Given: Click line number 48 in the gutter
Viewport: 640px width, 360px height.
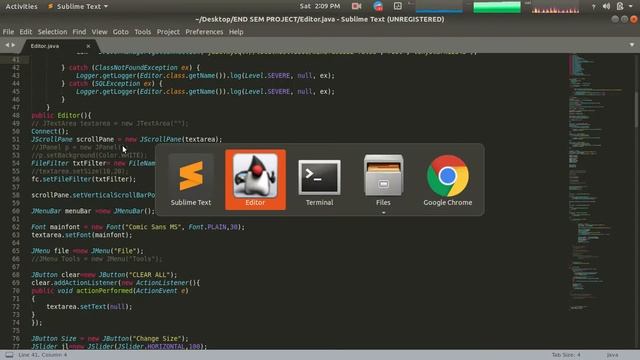Looking at the screenshot, I should click(x=16, y=116).
